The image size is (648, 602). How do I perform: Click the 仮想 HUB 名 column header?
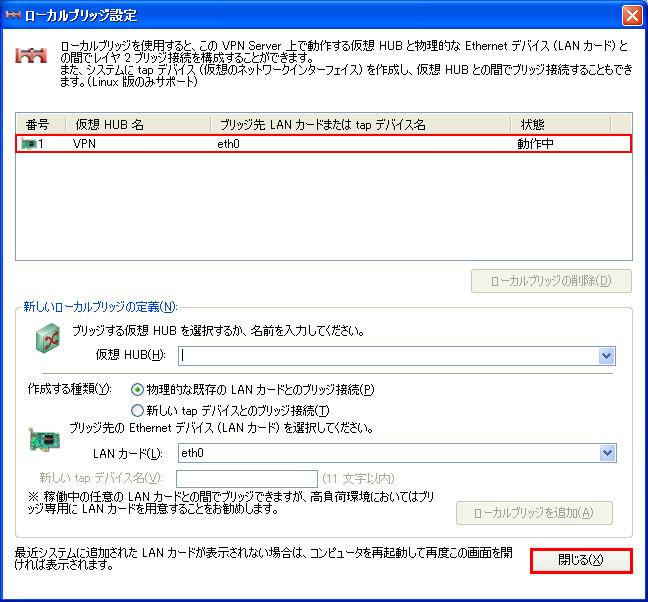click(138, 124)
